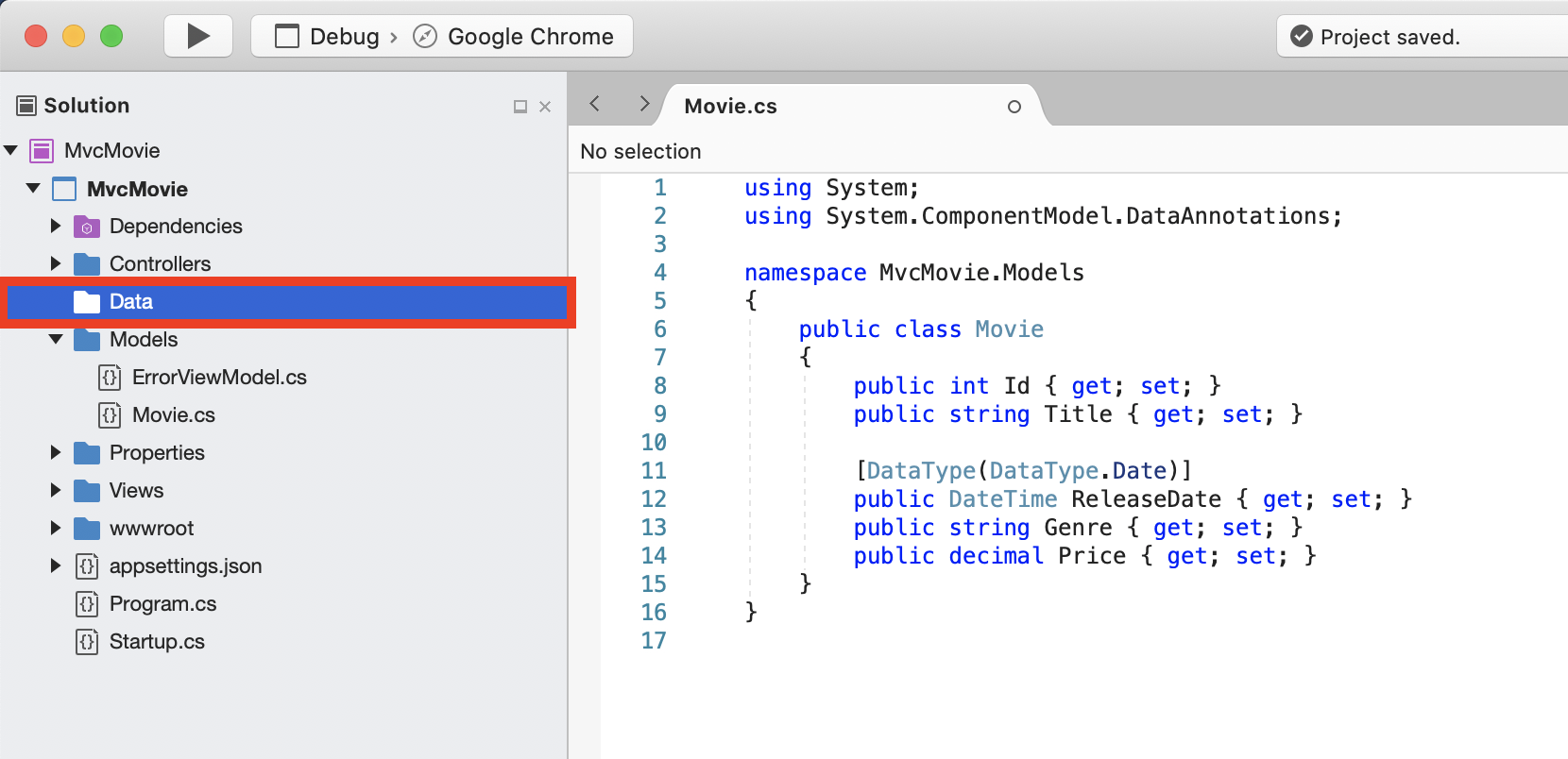1568x759 pixels.
Task: Open the Debug configuration selector
Action: (329, 37)
